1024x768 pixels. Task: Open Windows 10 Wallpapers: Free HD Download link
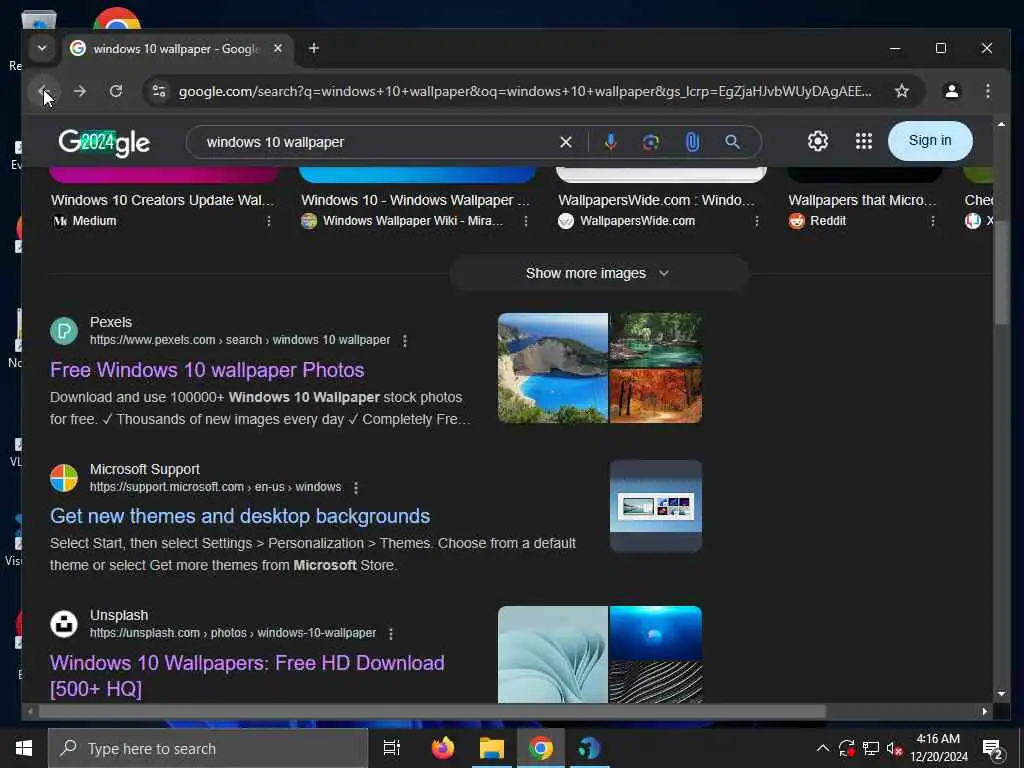247,676
